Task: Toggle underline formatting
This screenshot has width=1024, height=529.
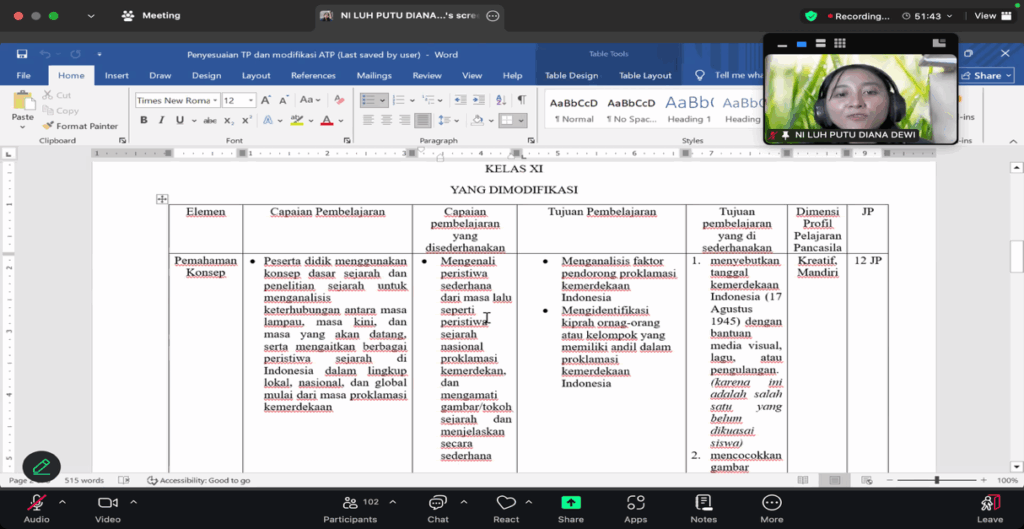Action: 178,120
